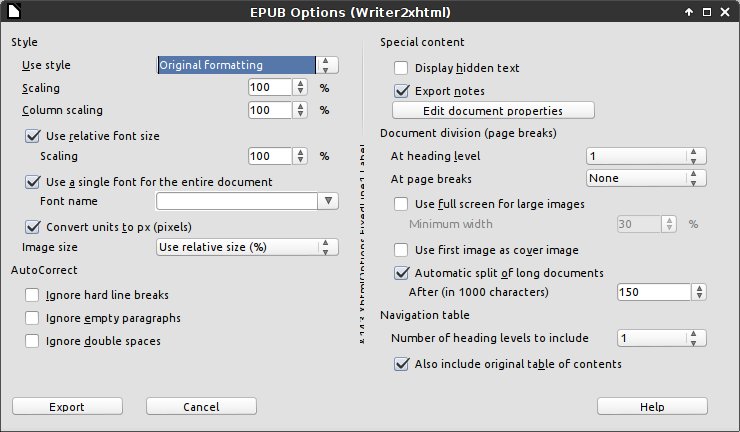Click the Minimum width spinner arrows
The height and width of the screenshot is (432, 740).
(x=669, y=224)
